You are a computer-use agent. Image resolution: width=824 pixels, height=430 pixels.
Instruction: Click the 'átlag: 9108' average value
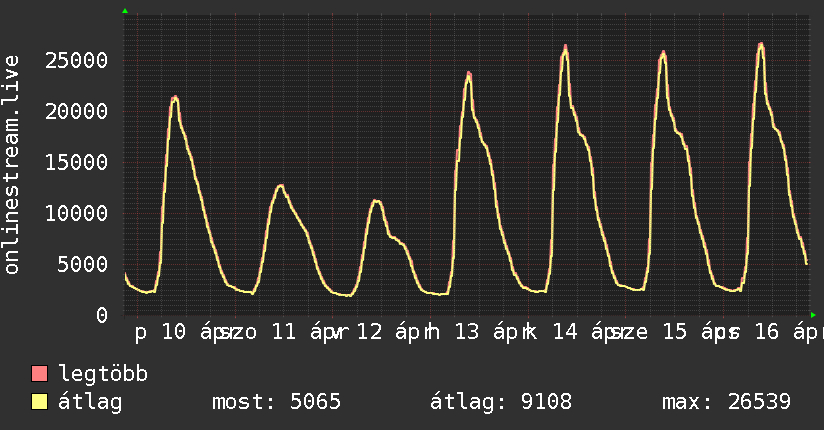pyautogui.click(x=501, y=402)
